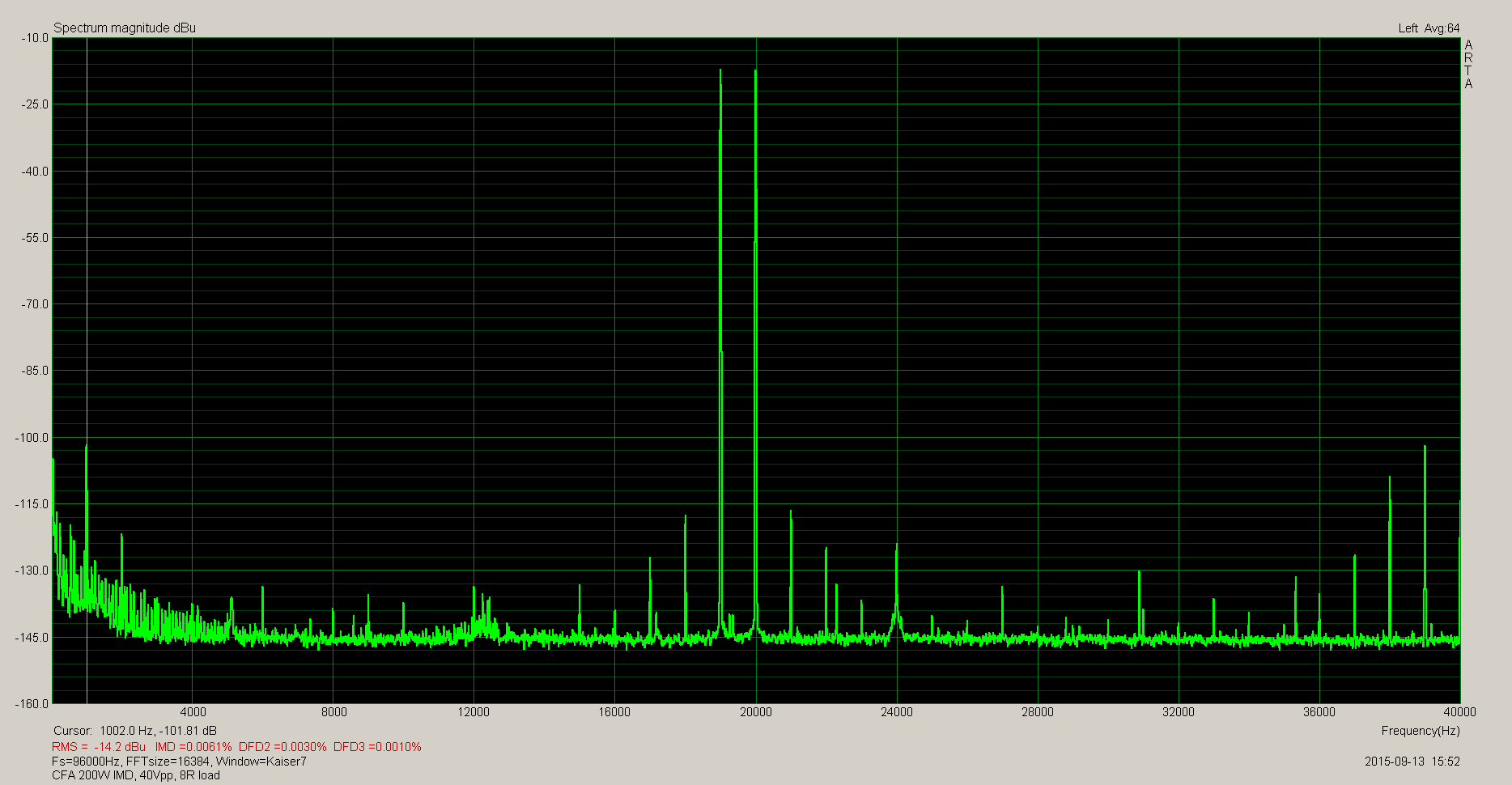Click the 'Fs=96000Hz, FFTsize=16384, Window=Kaiser7' line
Screen dimensions: 1512x785
click(179, 761)
